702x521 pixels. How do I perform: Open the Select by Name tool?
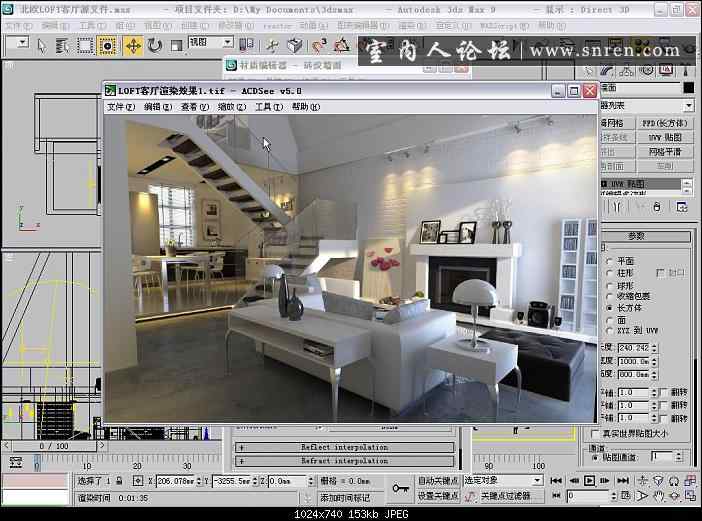(63, 46)
